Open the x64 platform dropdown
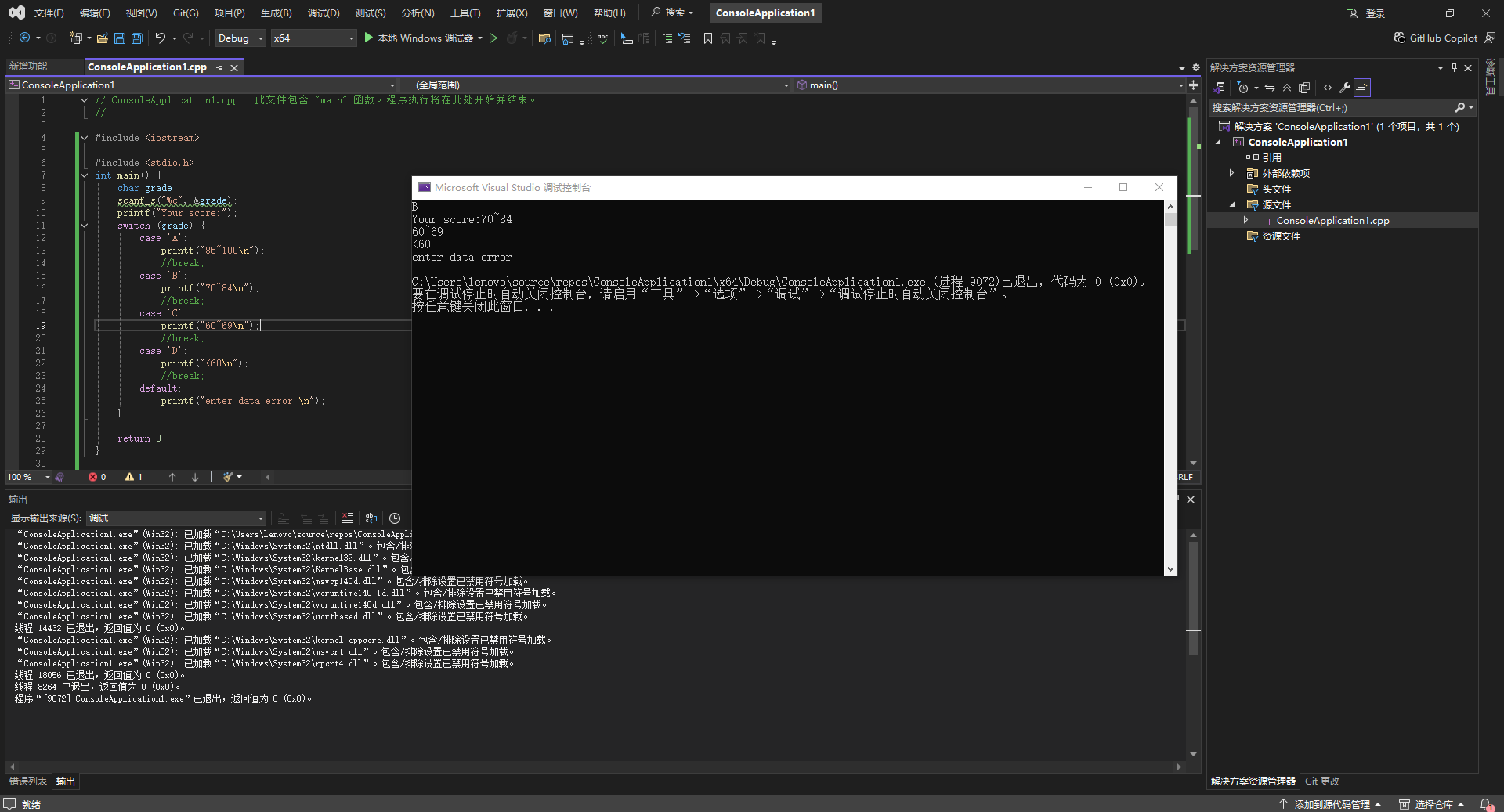 tap(313, 38)
